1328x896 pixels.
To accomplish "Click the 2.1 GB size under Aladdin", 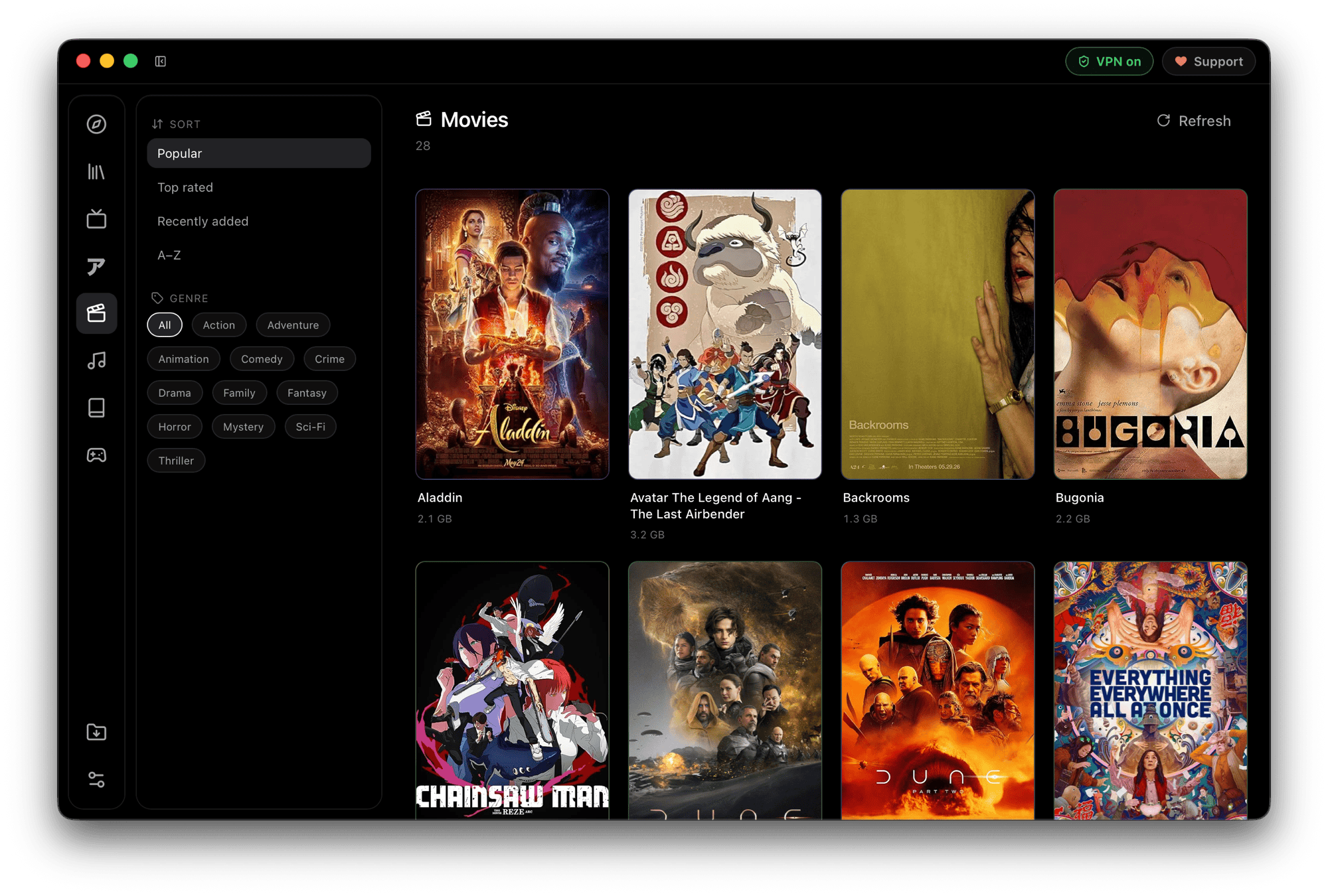I will click(x=434, y=519).
